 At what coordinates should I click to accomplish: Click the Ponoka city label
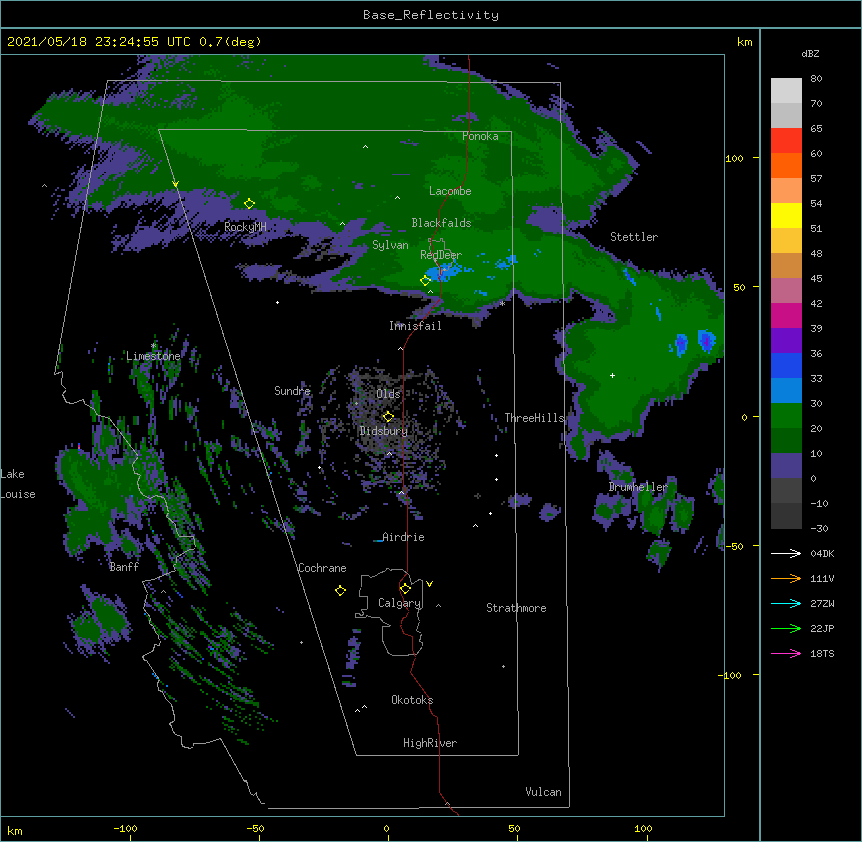tap(480, 136)
